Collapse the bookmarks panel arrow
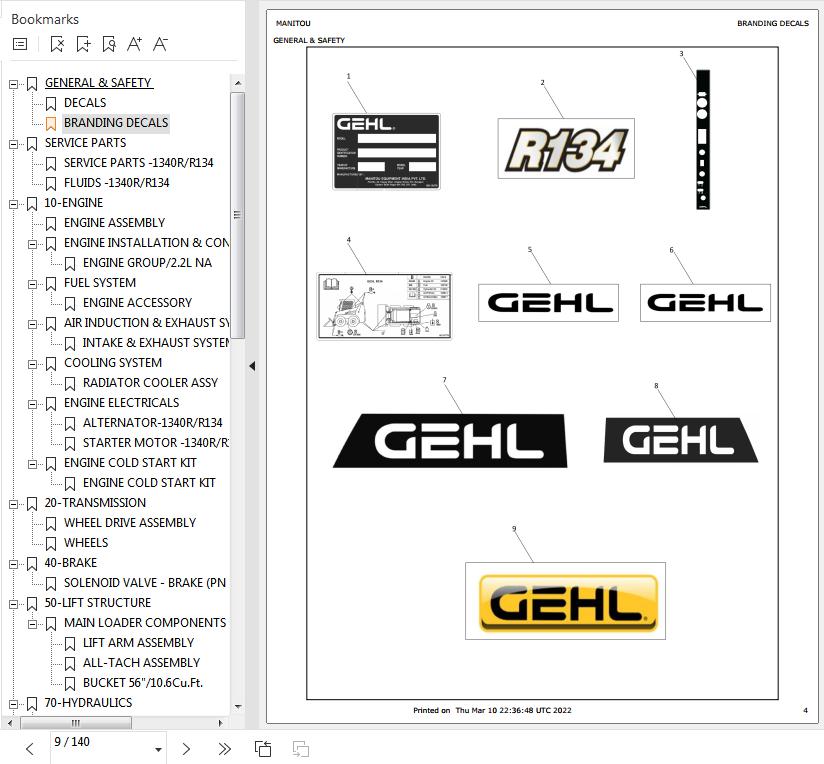 point(252,366)
